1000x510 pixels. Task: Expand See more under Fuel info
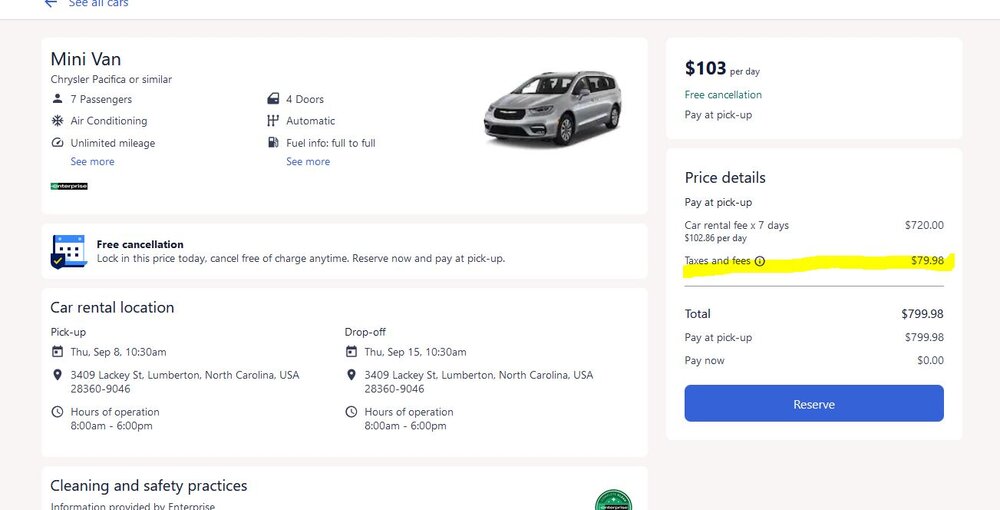(308, 162)
